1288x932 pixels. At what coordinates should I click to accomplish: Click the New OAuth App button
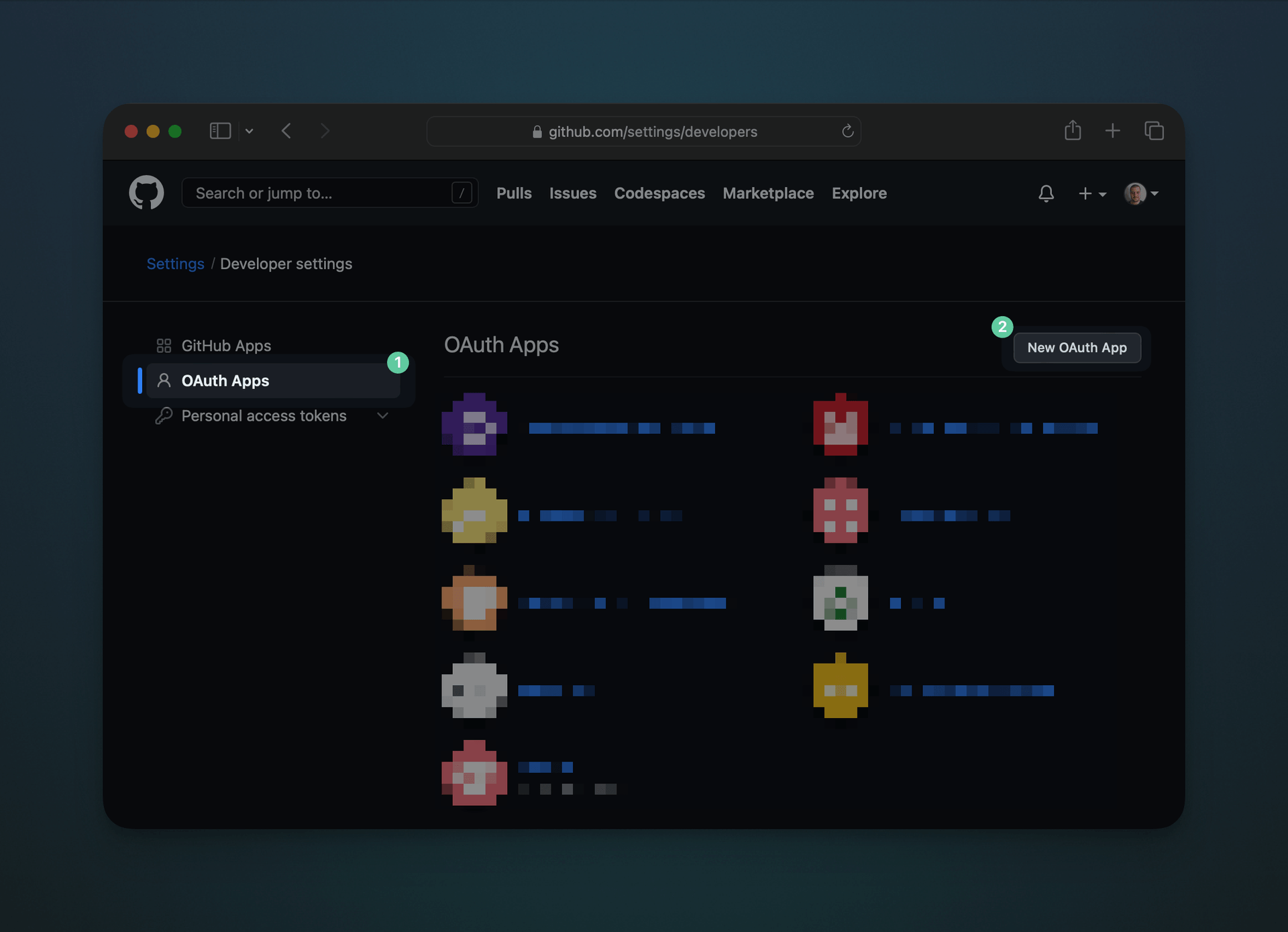1077,348
